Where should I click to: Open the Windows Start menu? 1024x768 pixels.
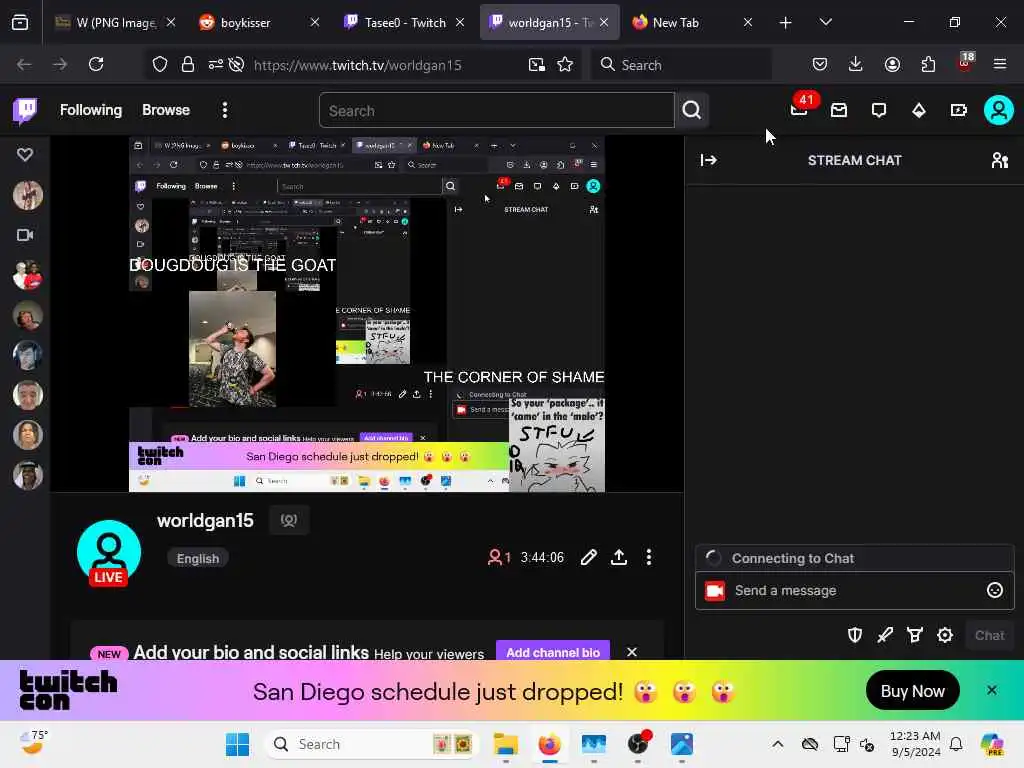pyautogui.click(x=237, y=744)
